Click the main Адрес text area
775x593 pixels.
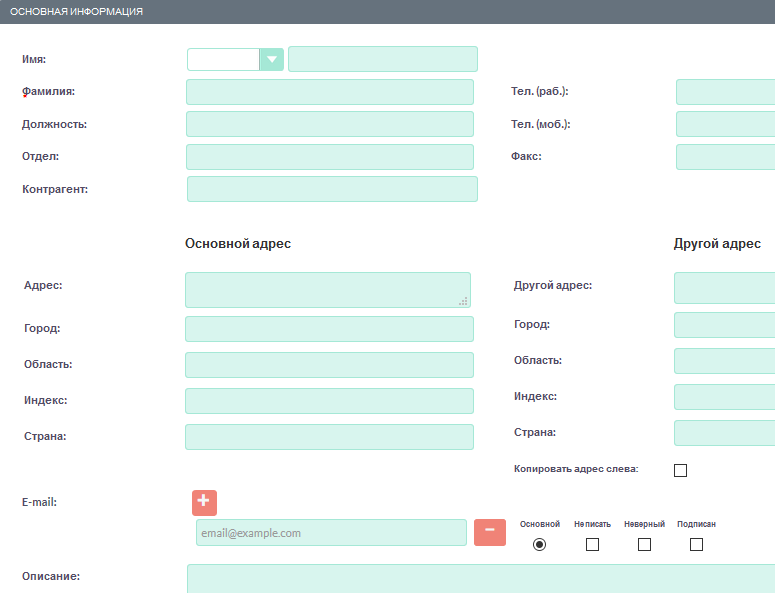pos(327,289)
